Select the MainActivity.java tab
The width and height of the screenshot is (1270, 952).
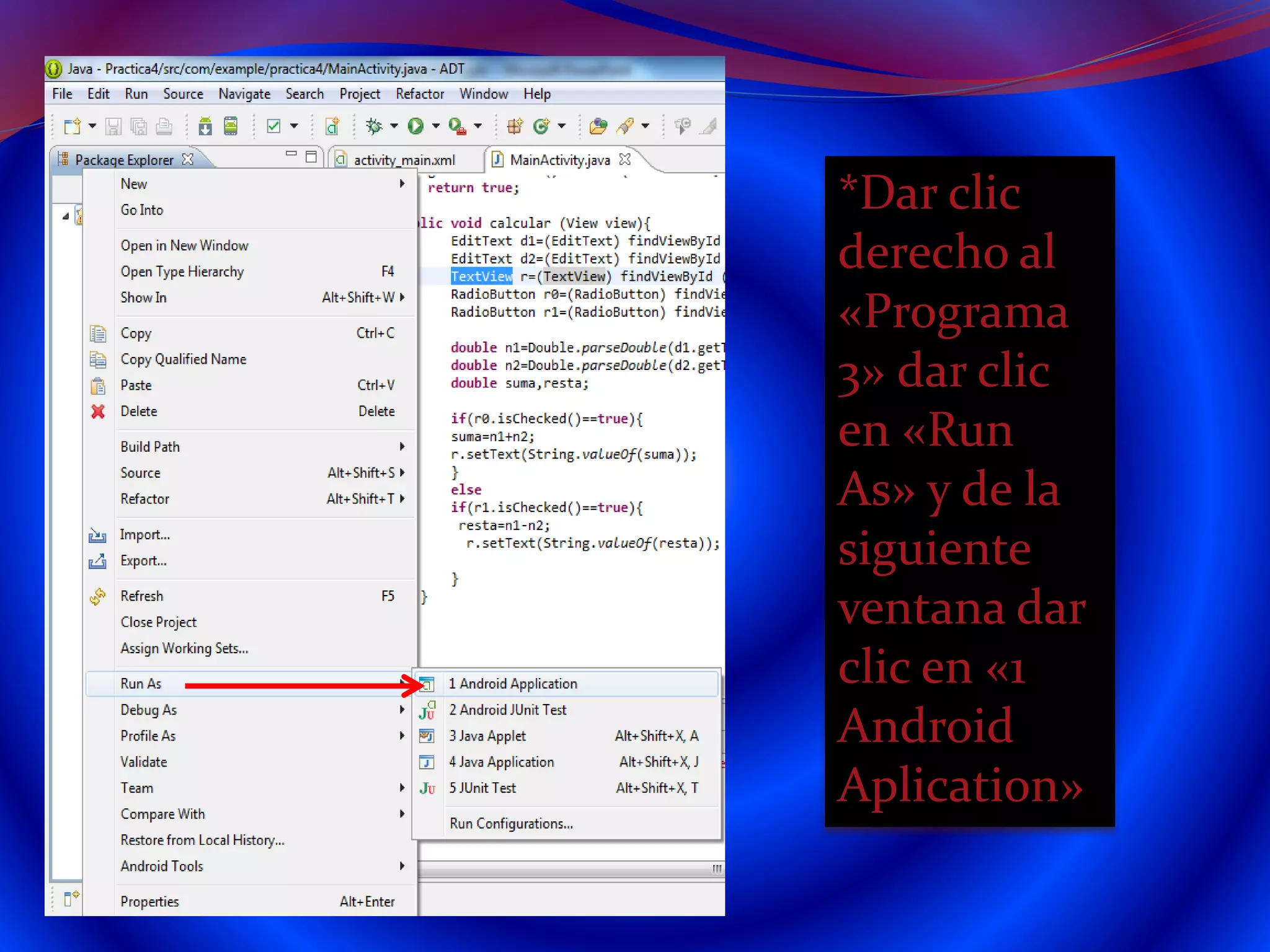[560, 160]
